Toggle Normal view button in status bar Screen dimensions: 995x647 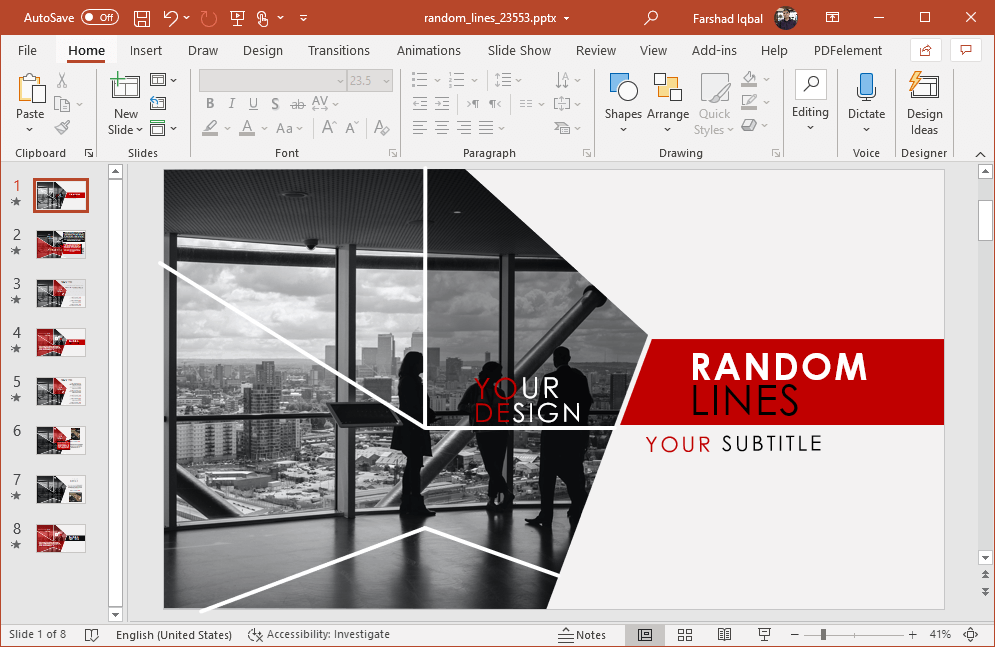[645, 635]
